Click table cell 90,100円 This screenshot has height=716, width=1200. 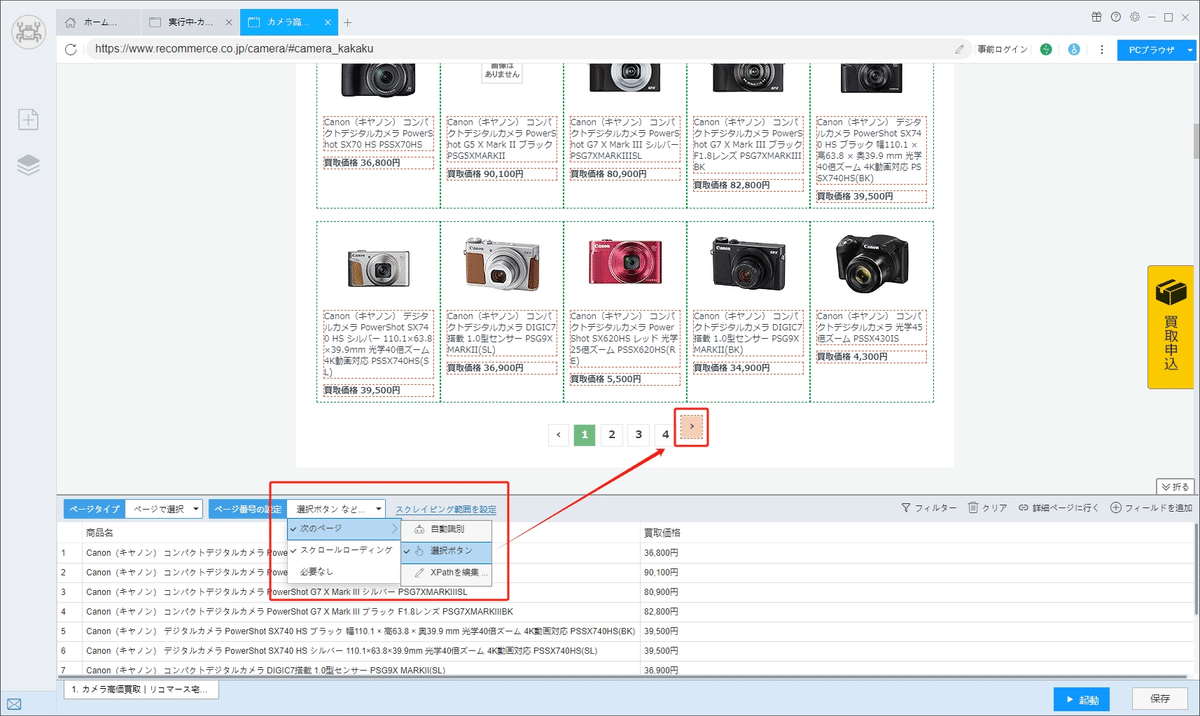[x=661, y=572]
